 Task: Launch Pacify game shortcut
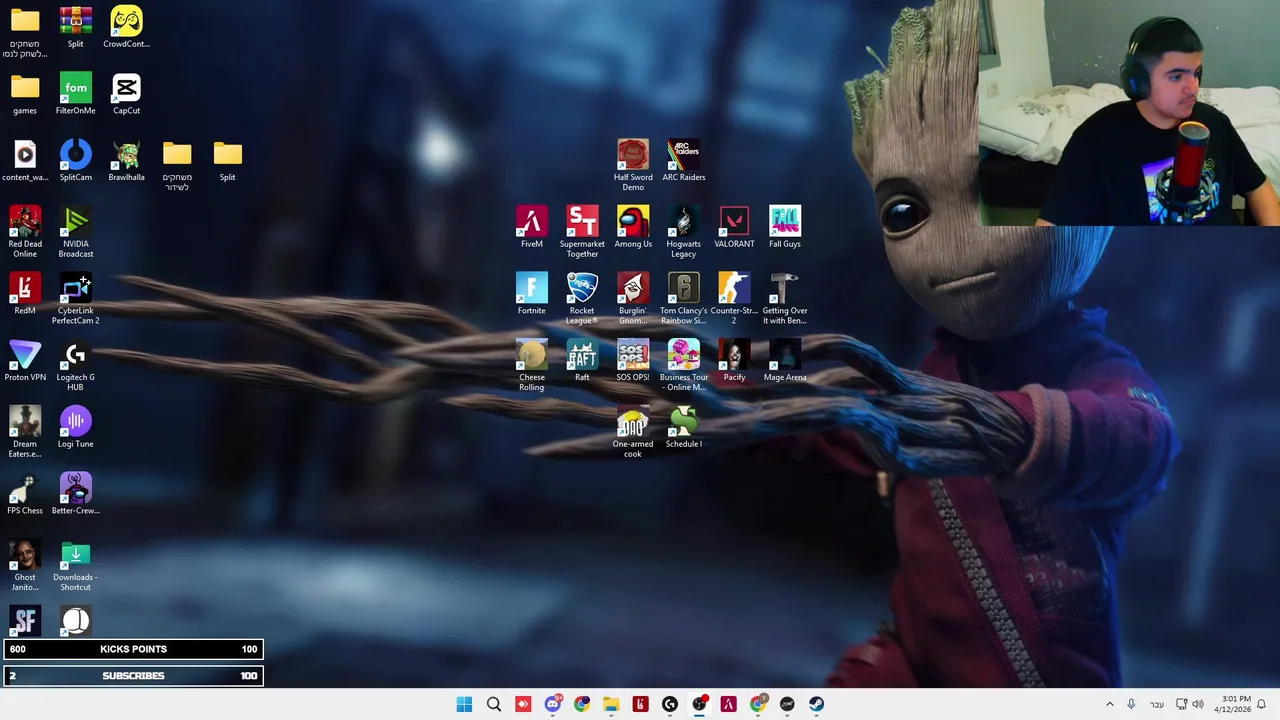point(734,361)
